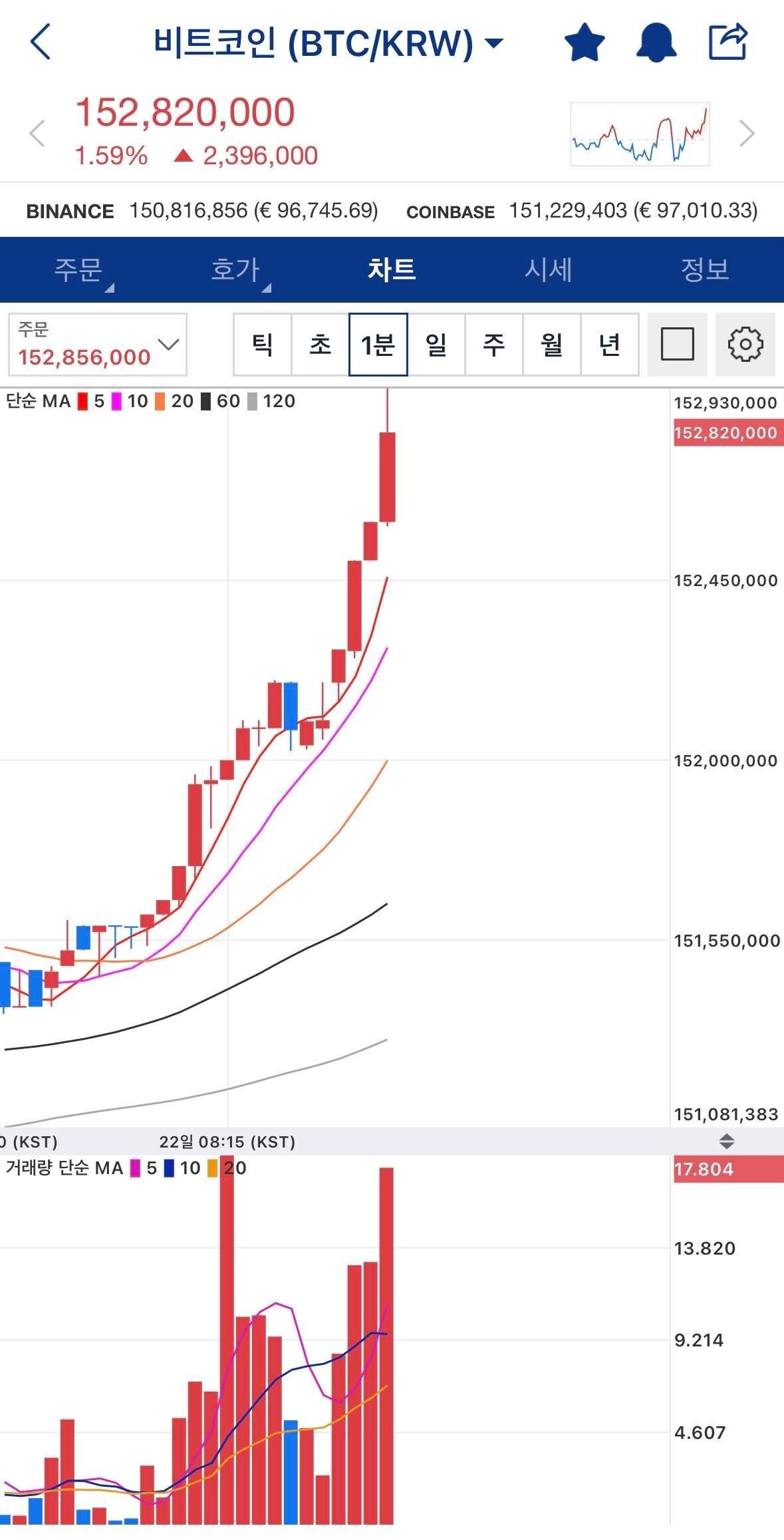Select the 틱 tick interval button

click(263, 345)
